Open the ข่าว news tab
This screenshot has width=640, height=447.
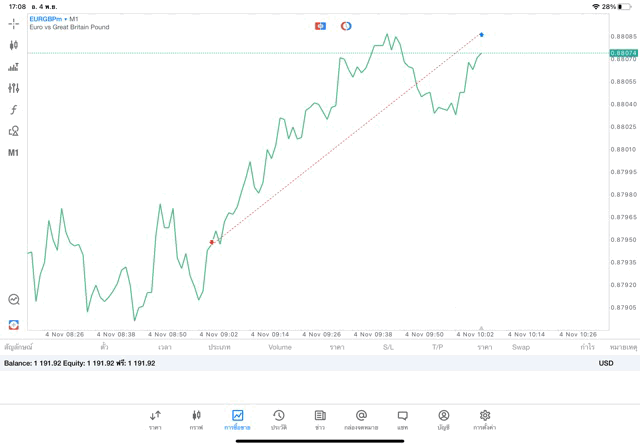tap(320, 419)
